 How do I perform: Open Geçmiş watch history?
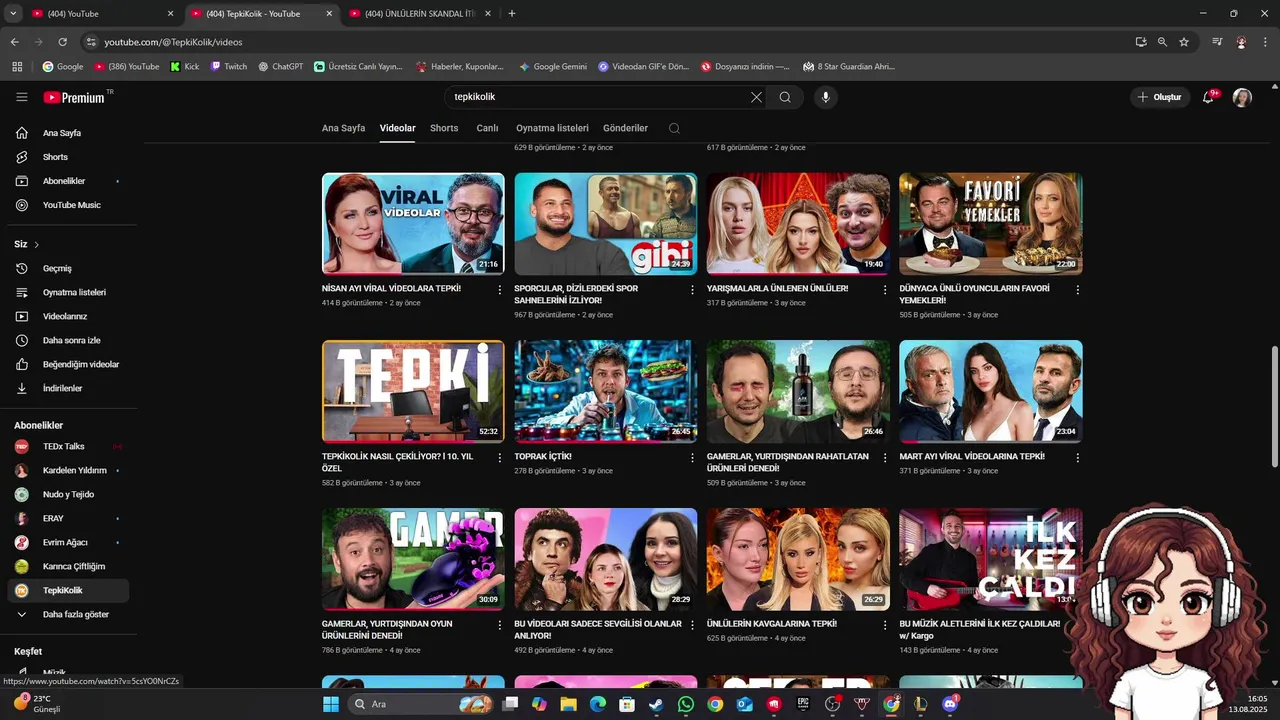pyautogui.click(x=69, y=268)
